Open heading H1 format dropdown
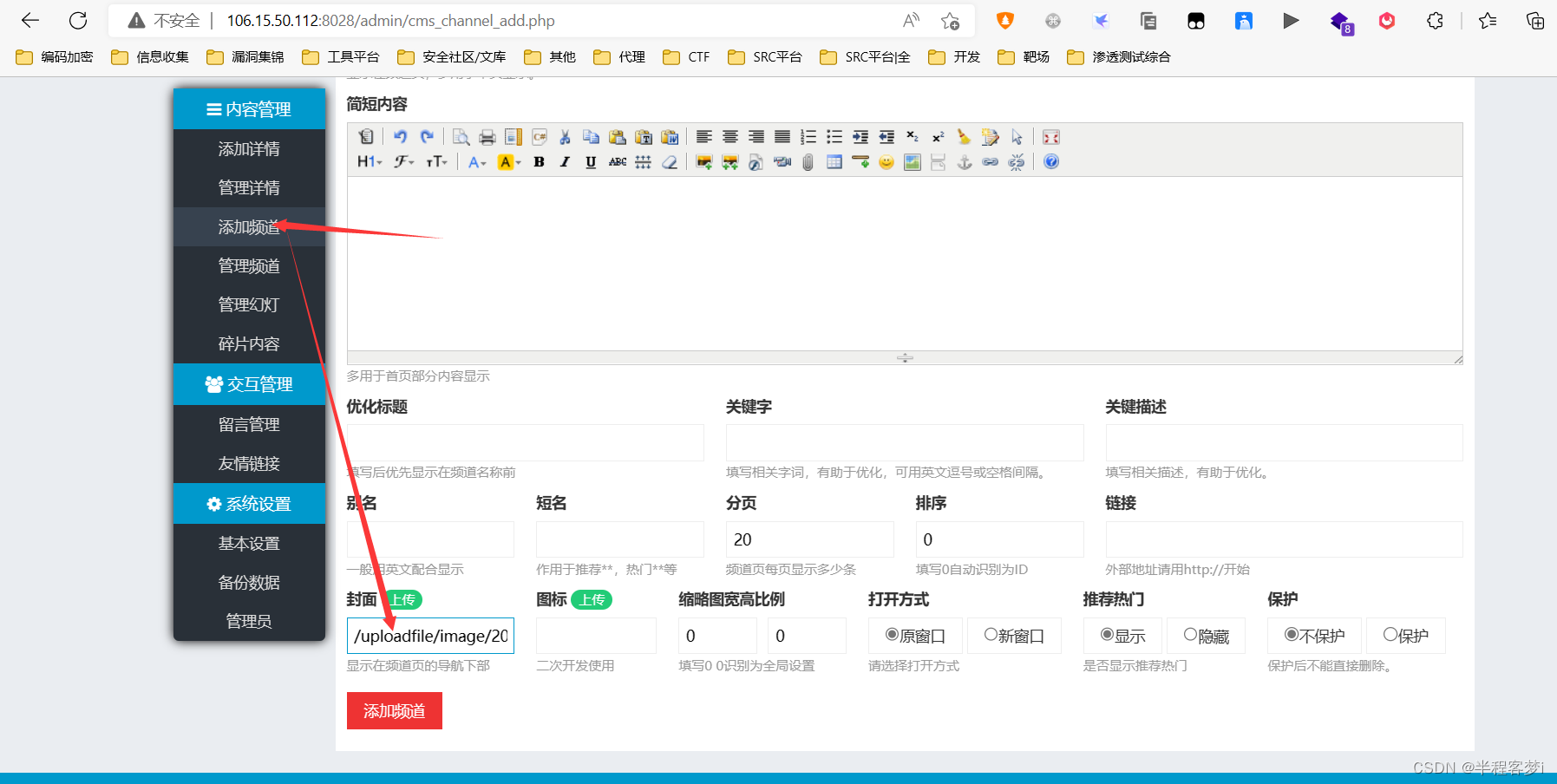Viewport: 1557px width, 784px height. click(370, 162)
